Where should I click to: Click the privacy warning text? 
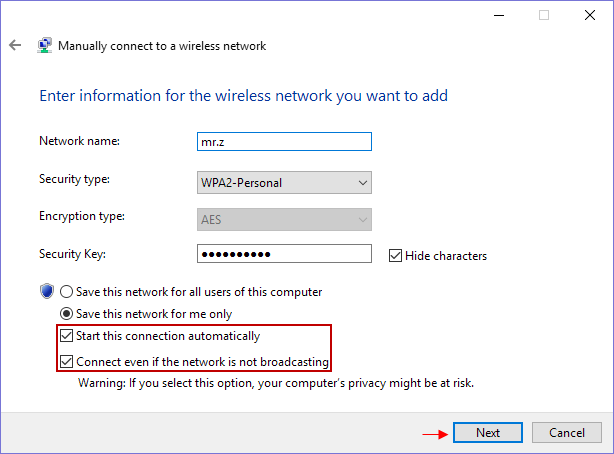pyautogui.click(x=275, y=383)
